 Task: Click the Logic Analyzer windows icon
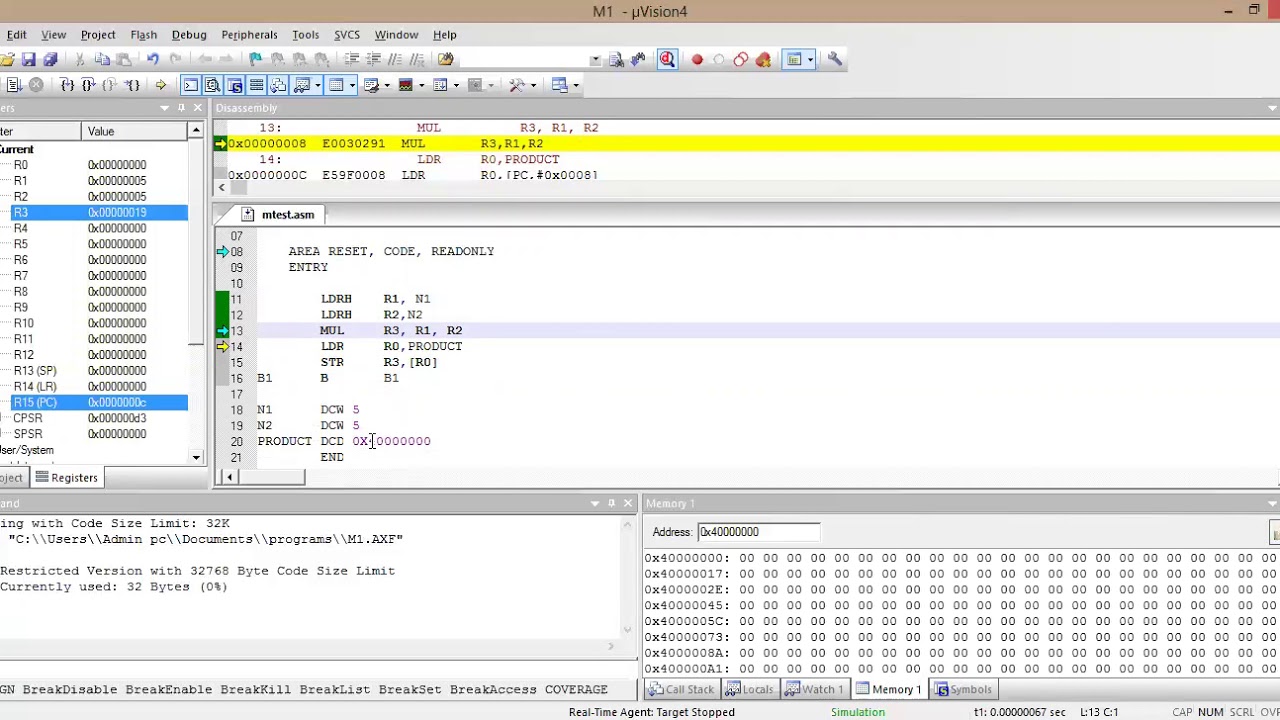pos(405,85)
